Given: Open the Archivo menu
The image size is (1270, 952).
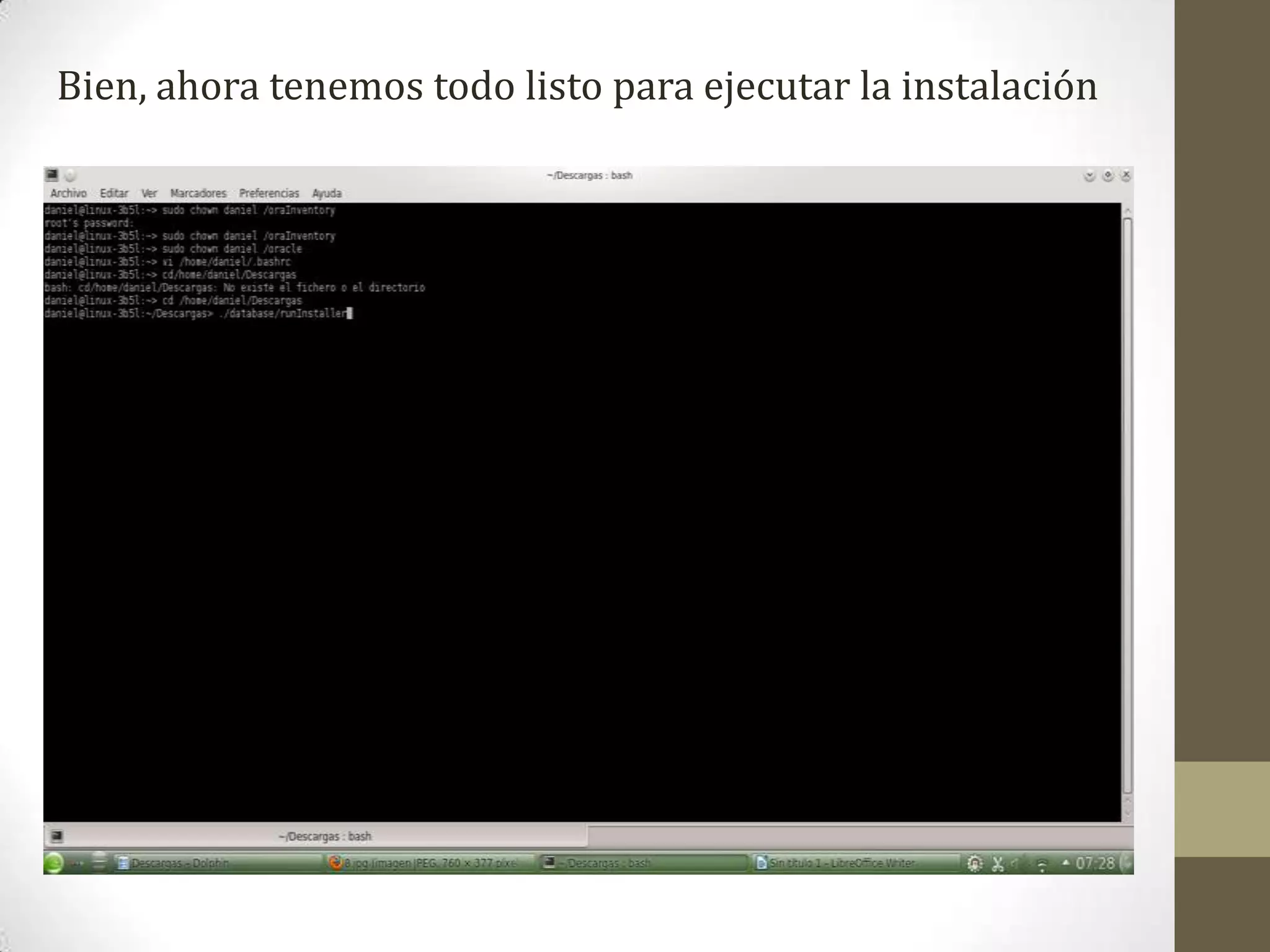Looking at the screenshot, I should [x=68, y=193].
